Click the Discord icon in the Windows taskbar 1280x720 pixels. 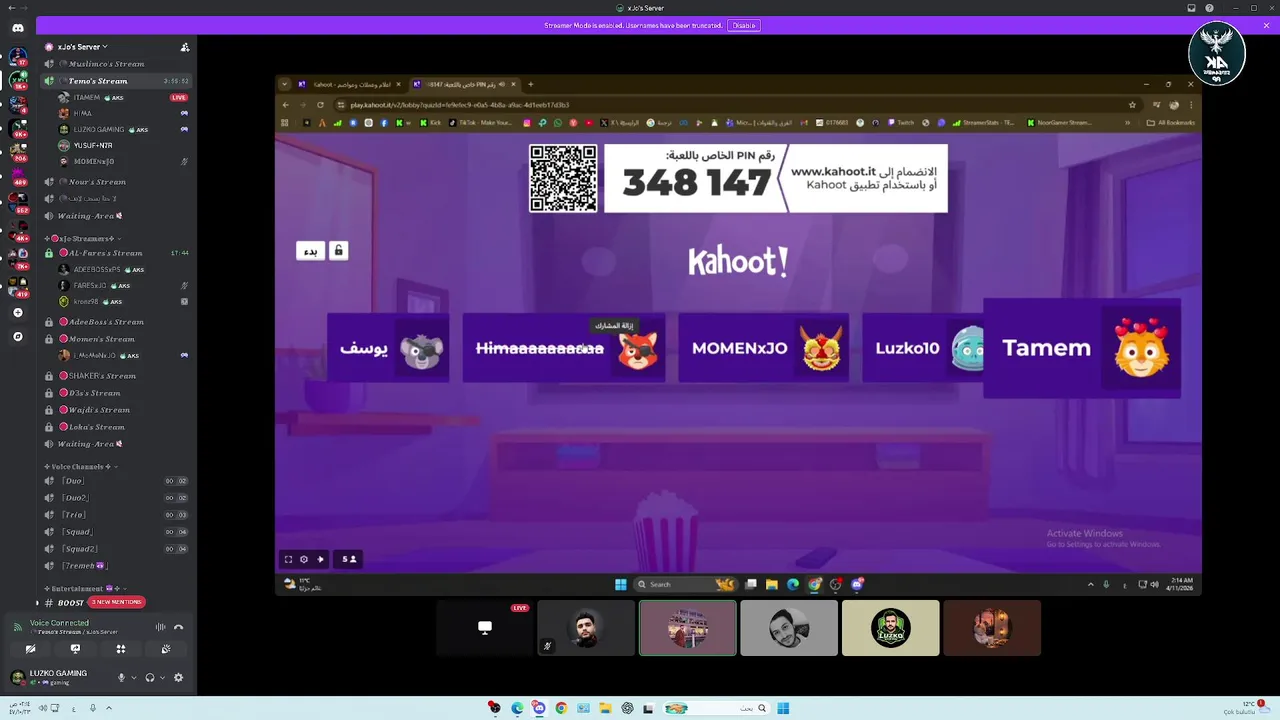click(539, 708)
